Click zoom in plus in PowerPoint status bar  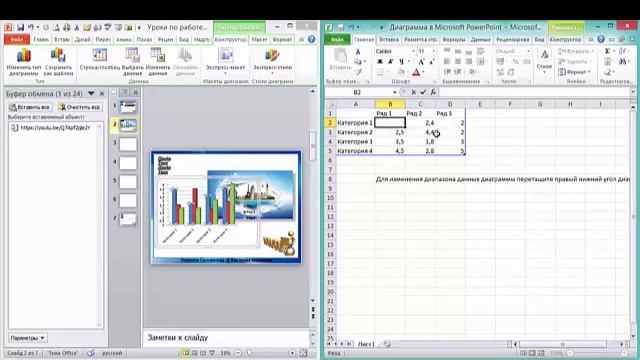click(292, 353)
